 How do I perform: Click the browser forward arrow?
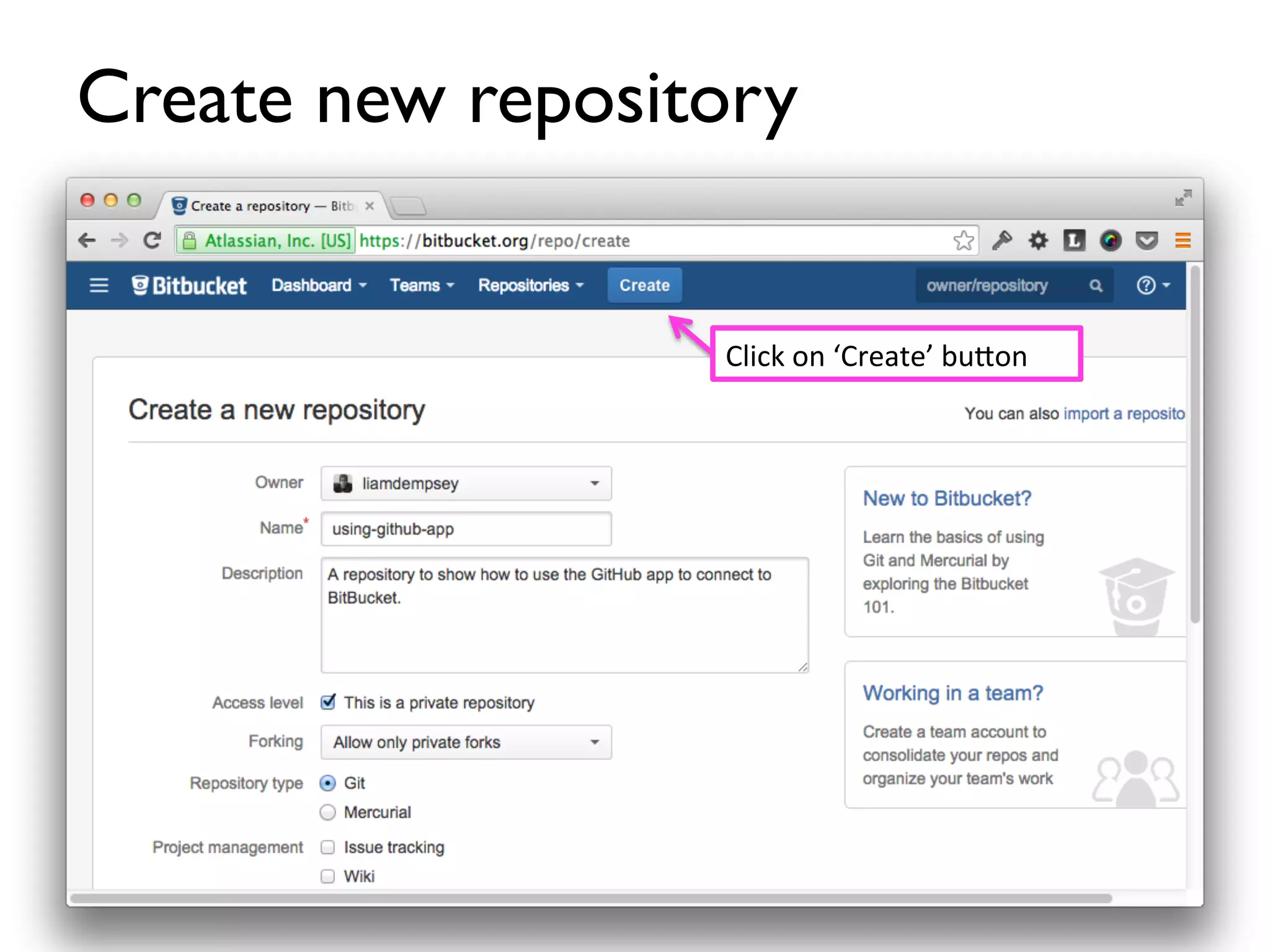coord(119,240)
